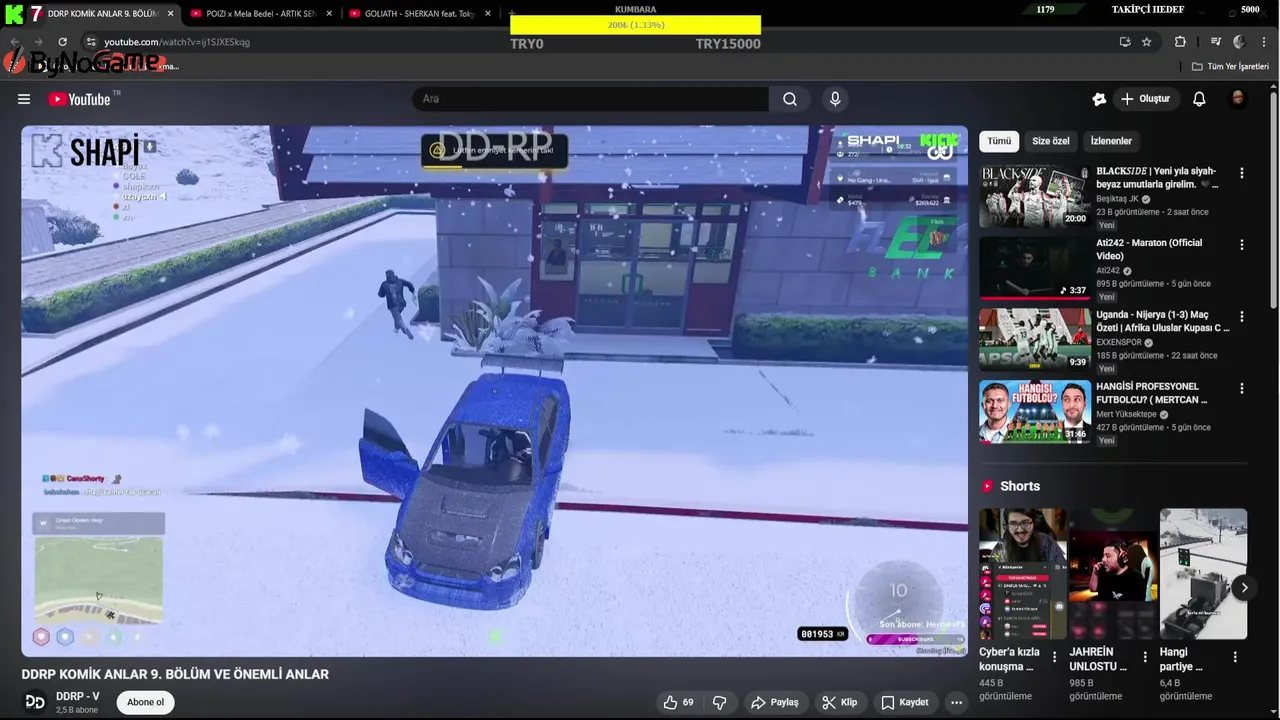Screen dimensions: 1280x720
Task: Open BLACKSIDE Beşiktaş JK video thumbnail
Action: click(1035, 196)
